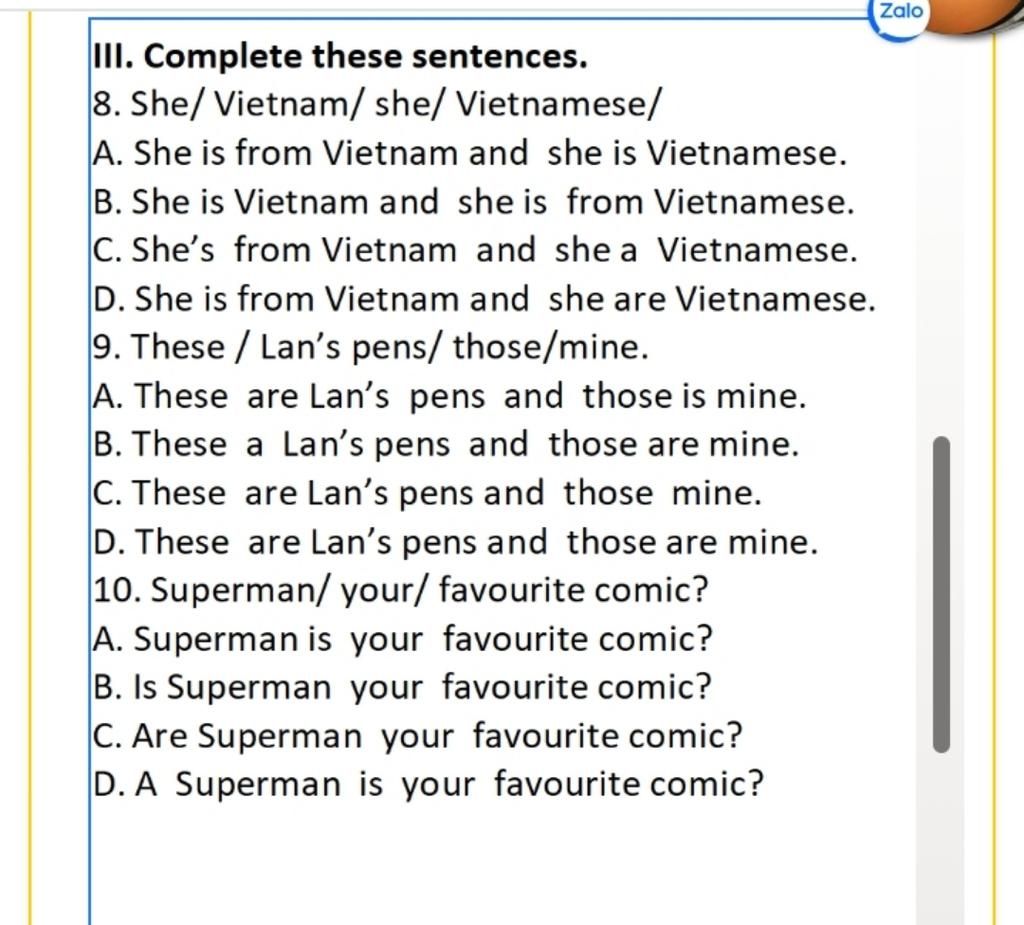This screenshot has height=925, width=1024.
Task: Click question 10 prompt Superman/ your/ favourite comic
Action: 400,590
